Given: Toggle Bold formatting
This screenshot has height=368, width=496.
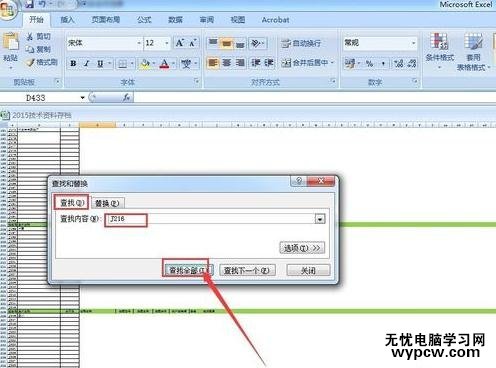Looking at the screenshot, I should pyautogui.click(x=73, y=63).
